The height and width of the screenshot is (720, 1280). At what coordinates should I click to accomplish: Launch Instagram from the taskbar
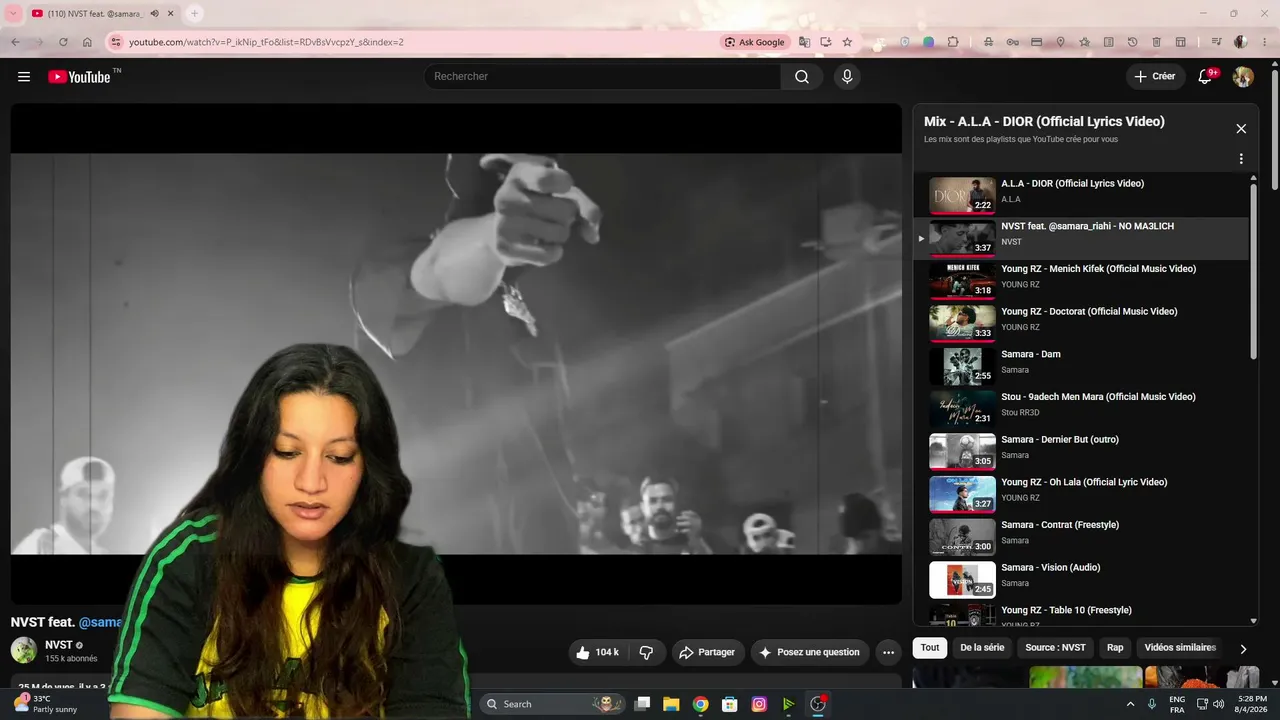coord(759,704)
